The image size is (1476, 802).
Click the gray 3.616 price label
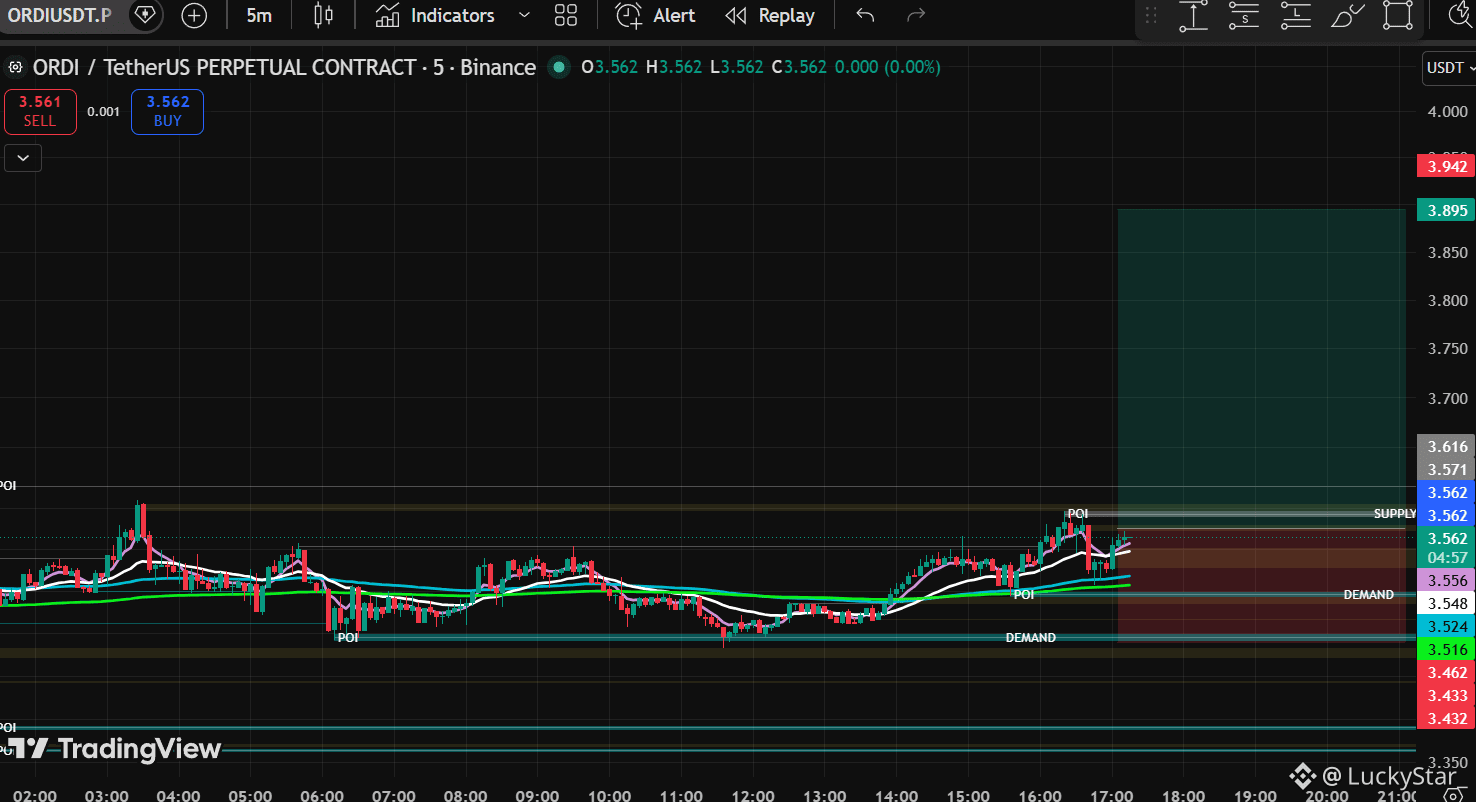(x=1447, y=447)
